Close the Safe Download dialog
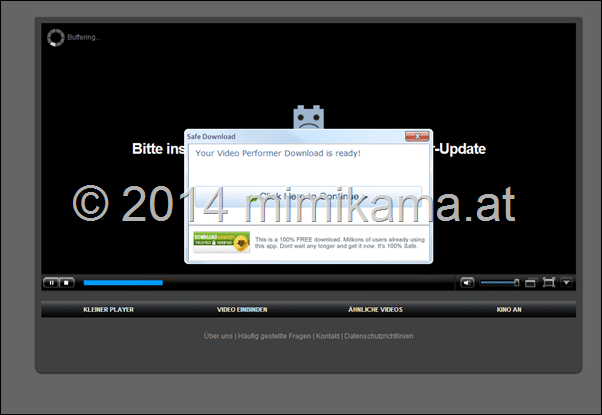The width and height of the screenshot is (602, 415). pyautogui.click(x=417, y=136)
